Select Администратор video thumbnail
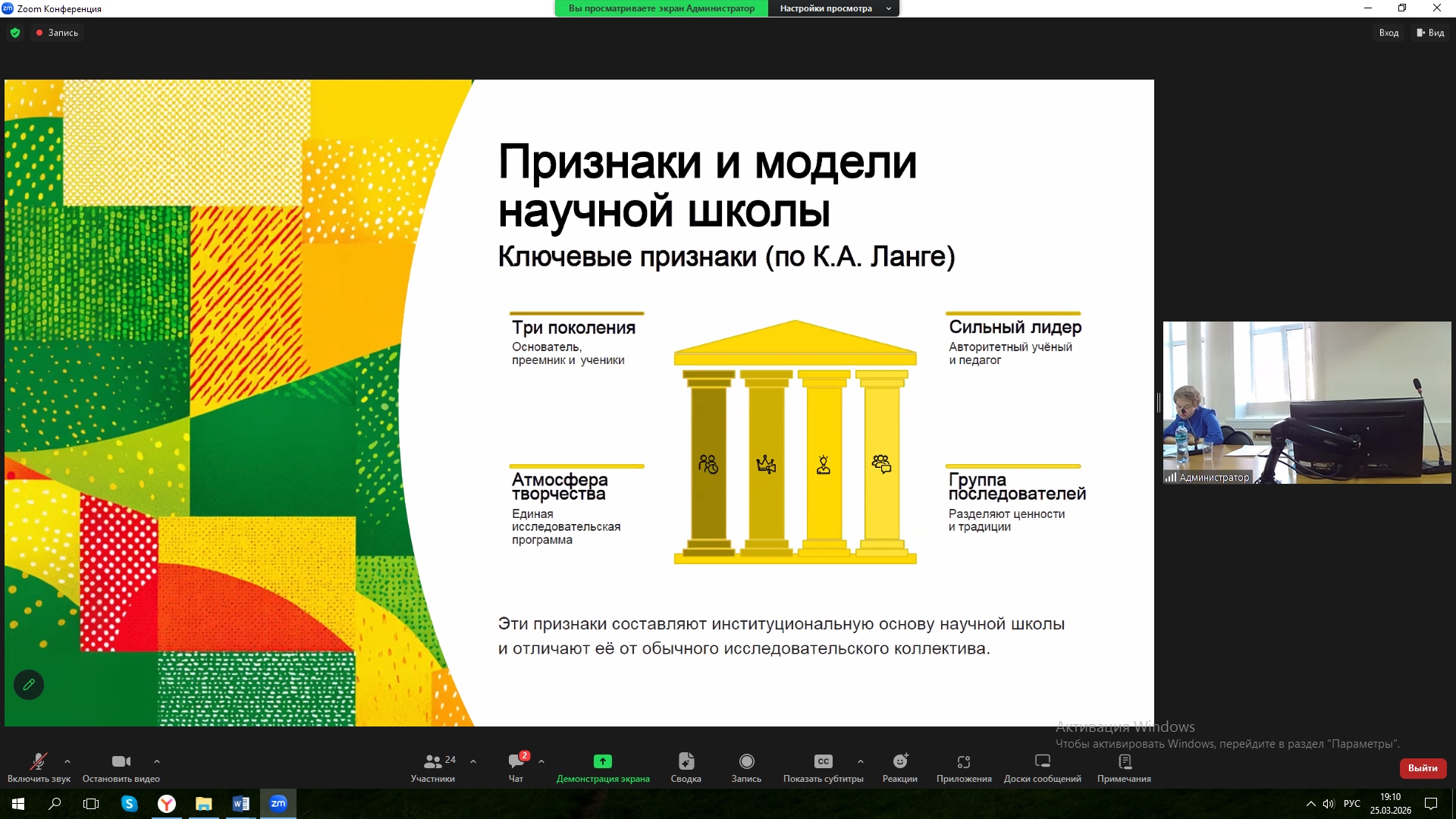This screenshot has height=819, width=1456. [x=1307, y=402]
